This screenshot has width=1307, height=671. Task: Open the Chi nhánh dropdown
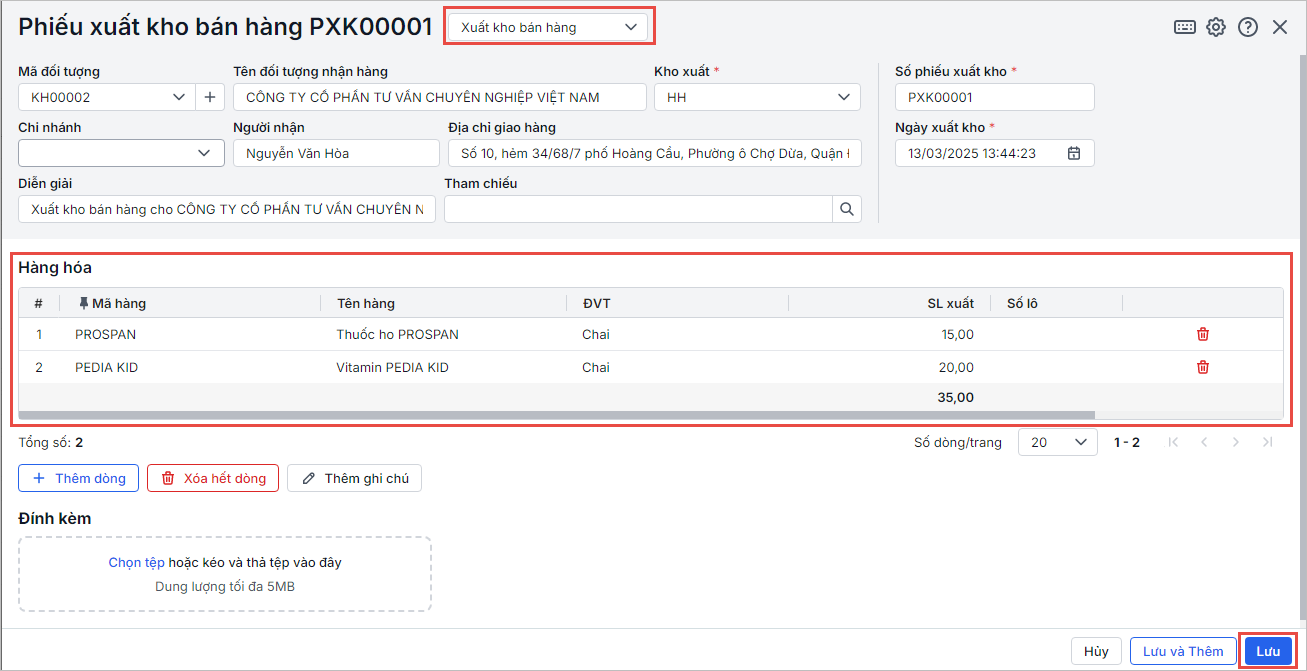click(x=205, y=153)
